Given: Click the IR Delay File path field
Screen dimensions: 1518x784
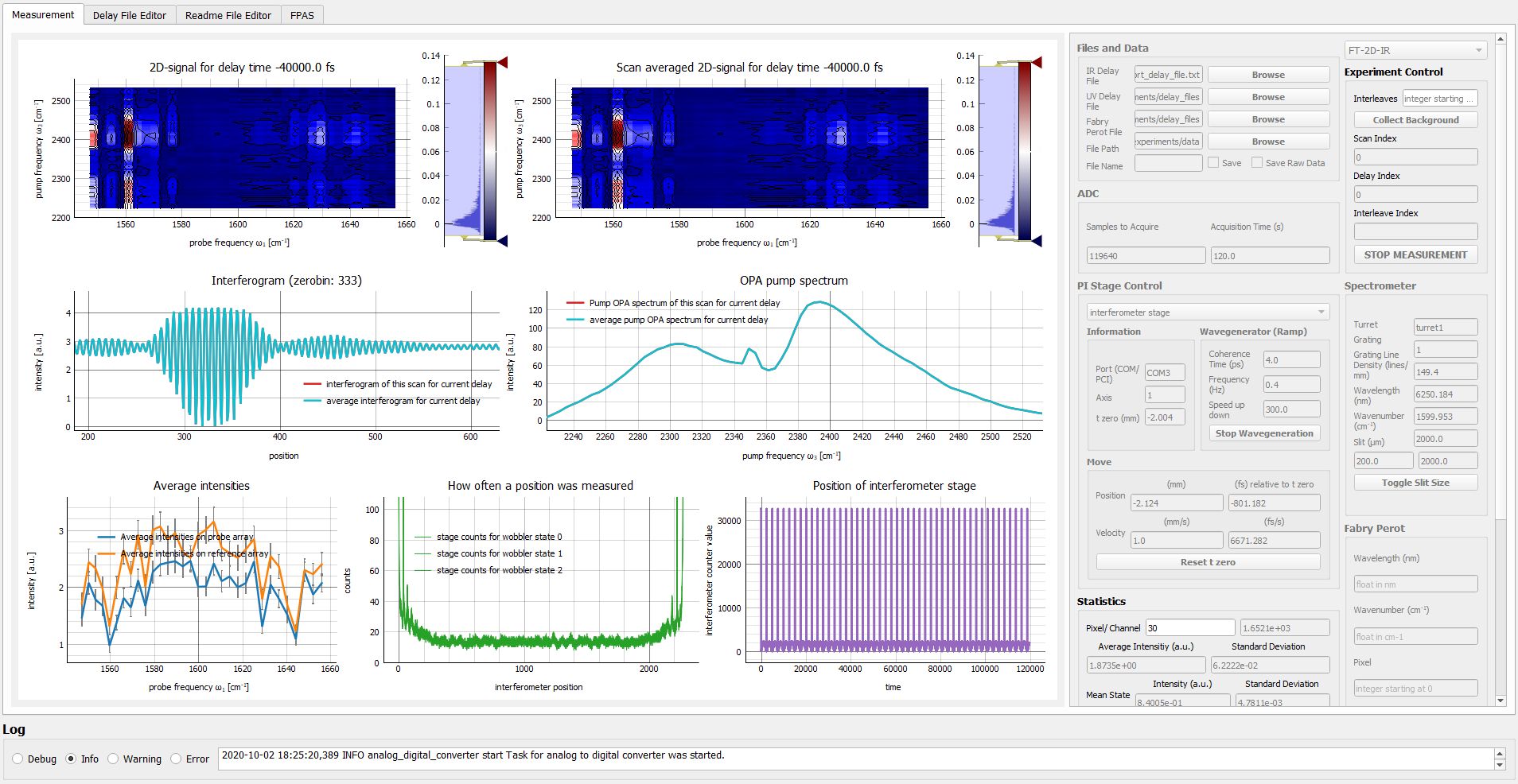Looking at the screenshot, I should pyautogui.click(x=1168, y=75).
